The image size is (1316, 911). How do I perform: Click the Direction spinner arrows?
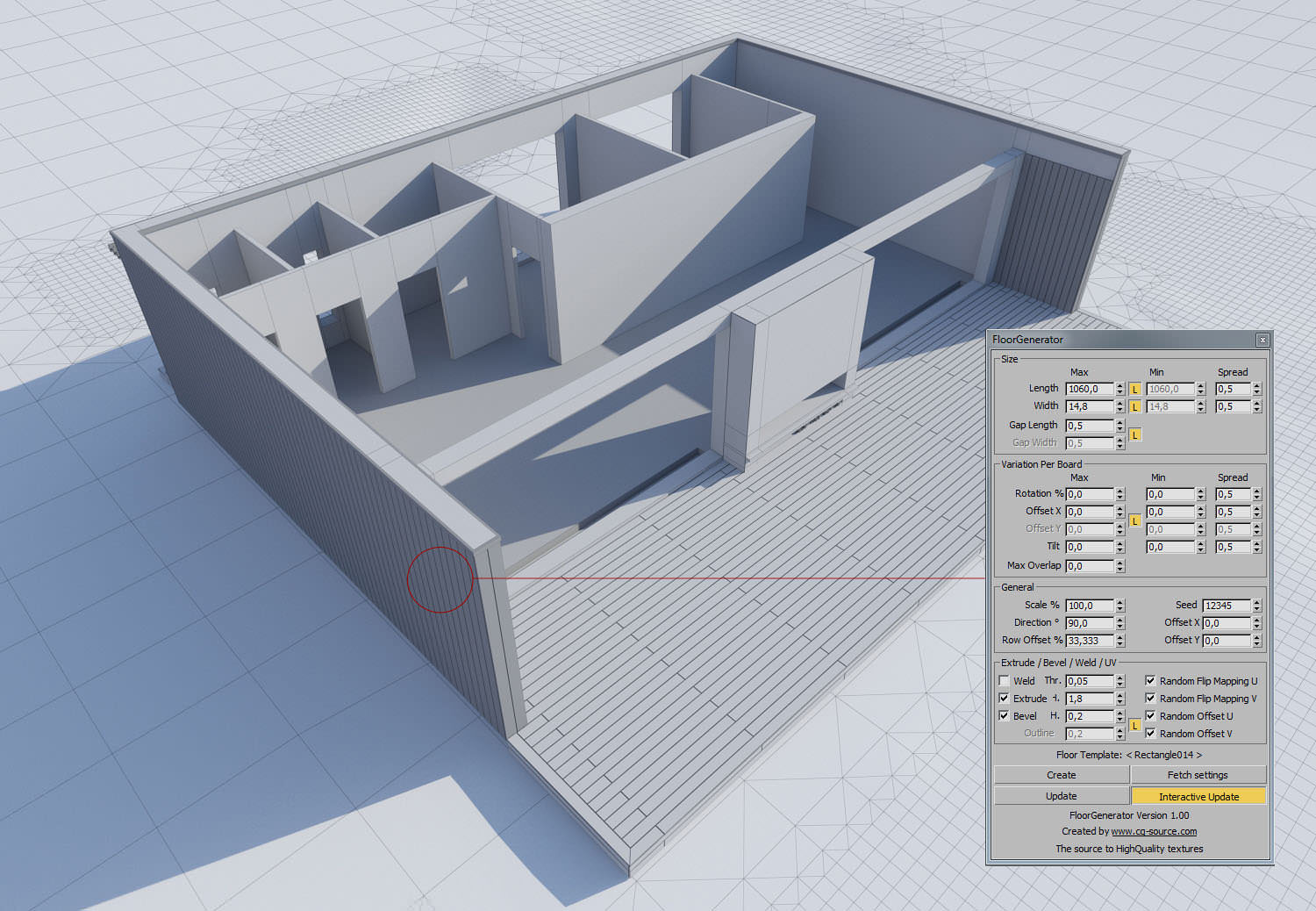click(x=1119, y=623)
